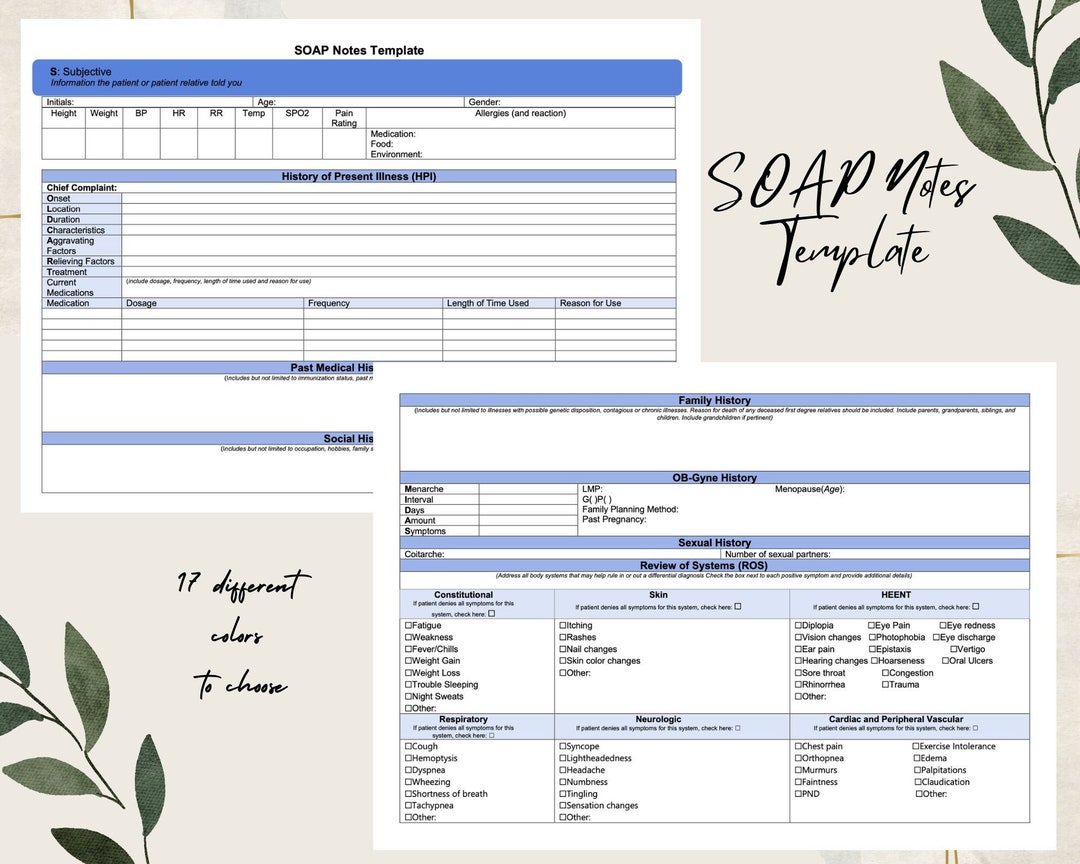Screen dimensions: 1080x864
Task: Click the Chief Complaint field
Action: pos(300,187)
